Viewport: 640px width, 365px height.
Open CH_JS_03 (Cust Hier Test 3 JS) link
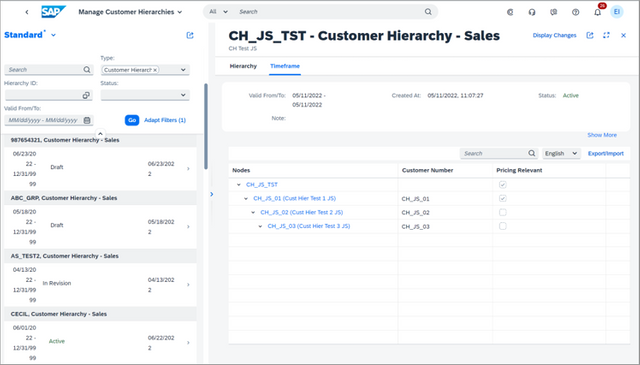pos(309,226)
